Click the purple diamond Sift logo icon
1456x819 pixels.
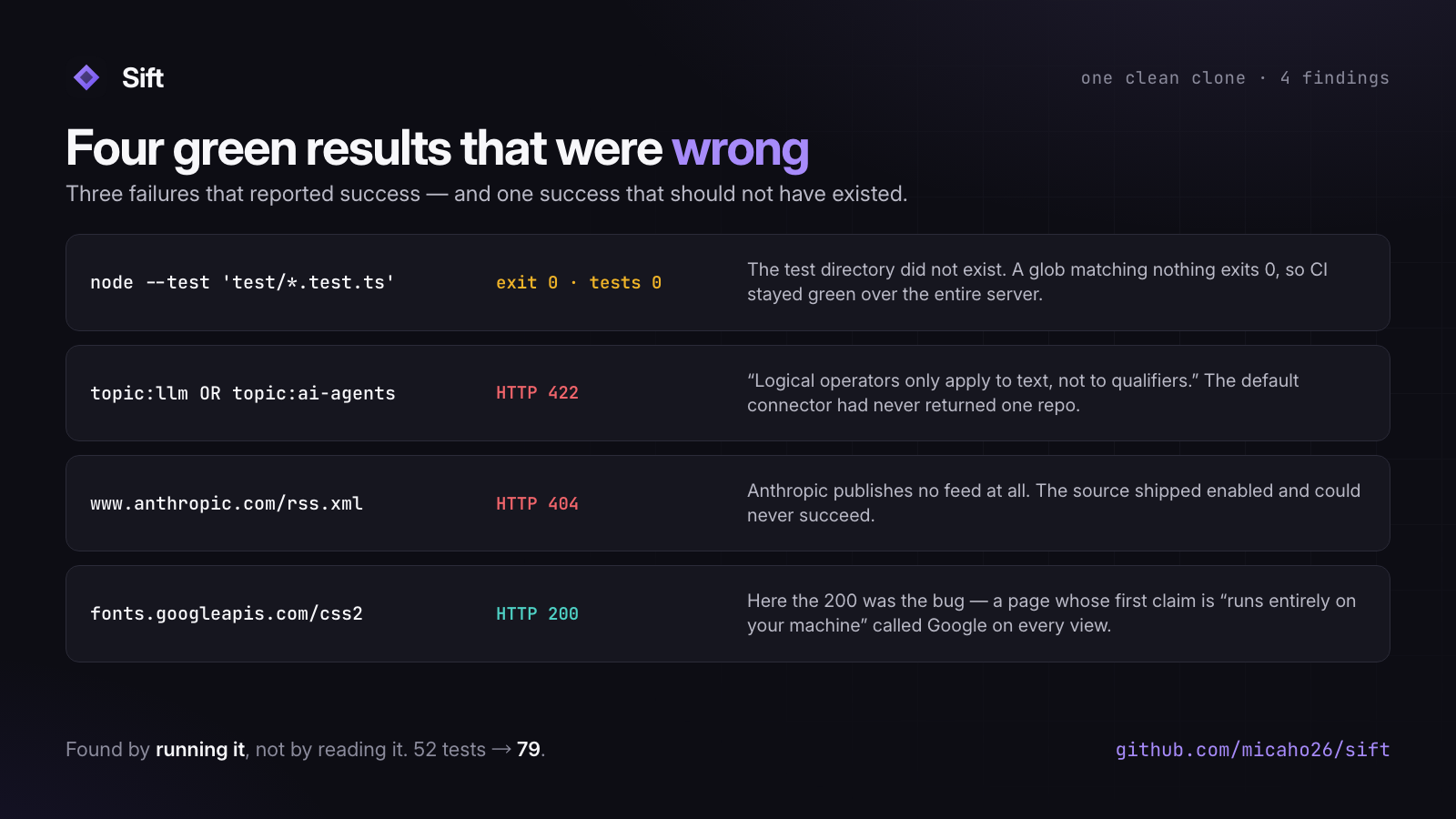[x=86, y=77]
